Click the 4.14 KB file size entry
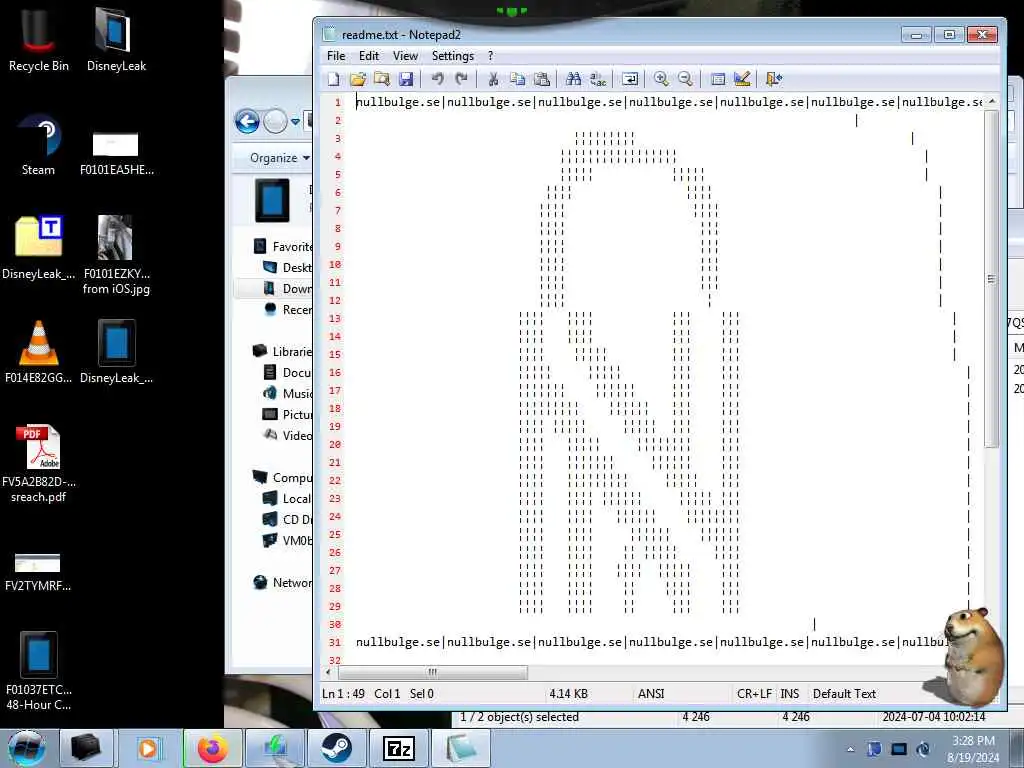 [569, 694]
